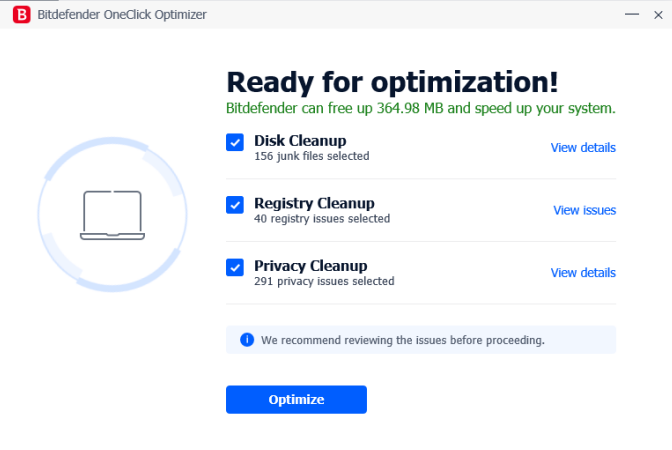Click the recommendation message about reviewing issues
The image size is (672, 450).
pyautogui.click(x=403, y=340)
